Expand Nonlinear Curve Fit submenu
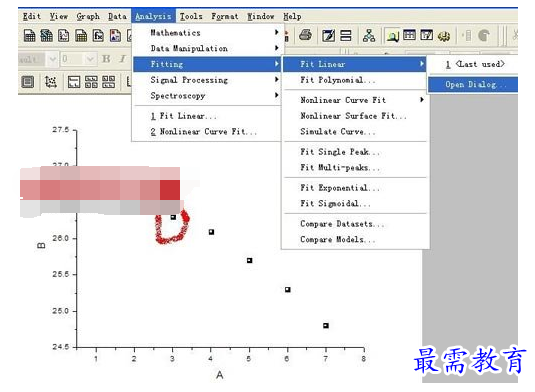 (355, 100)
